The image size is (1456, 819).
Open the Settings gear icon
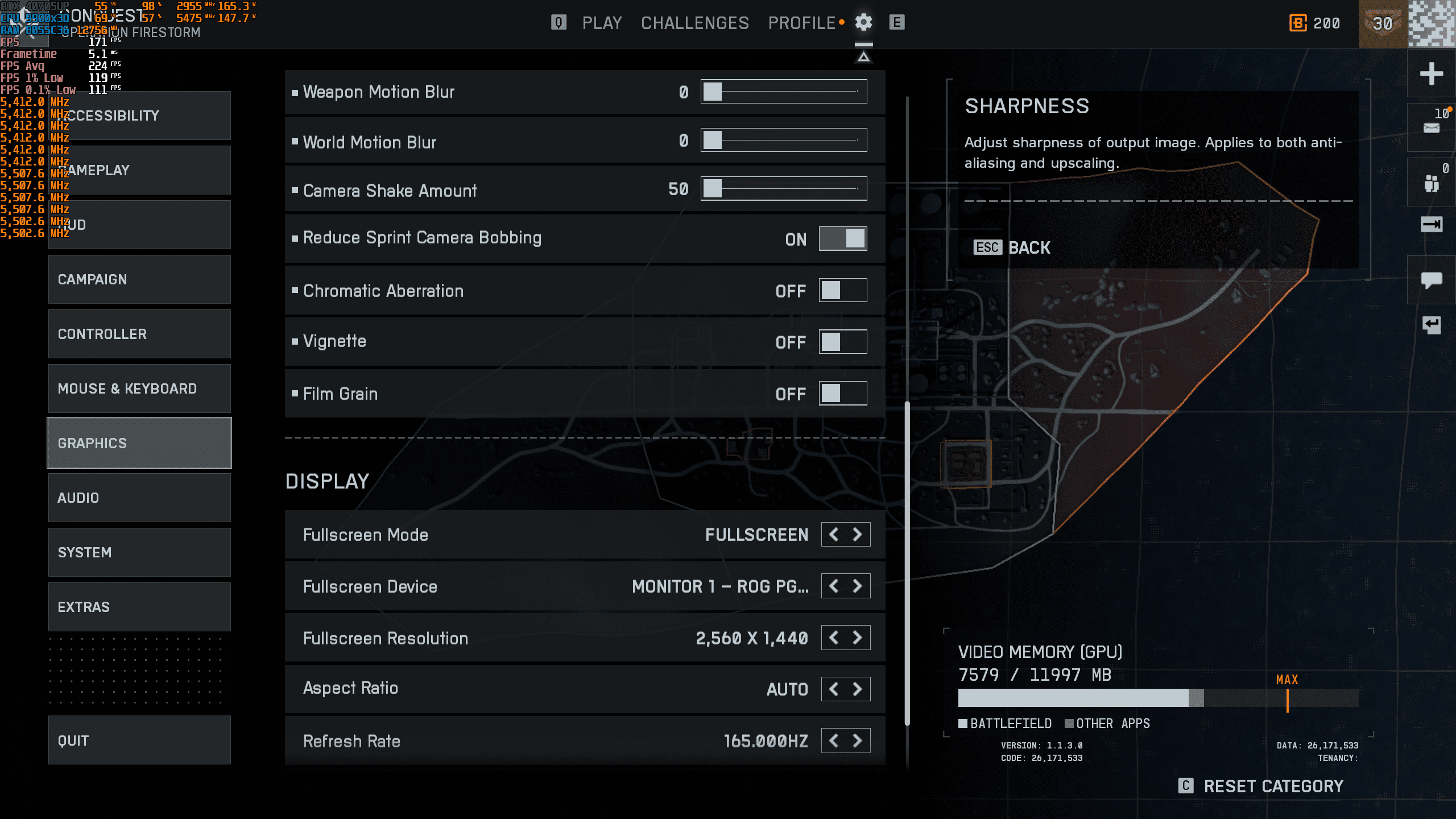pos(863,22)
